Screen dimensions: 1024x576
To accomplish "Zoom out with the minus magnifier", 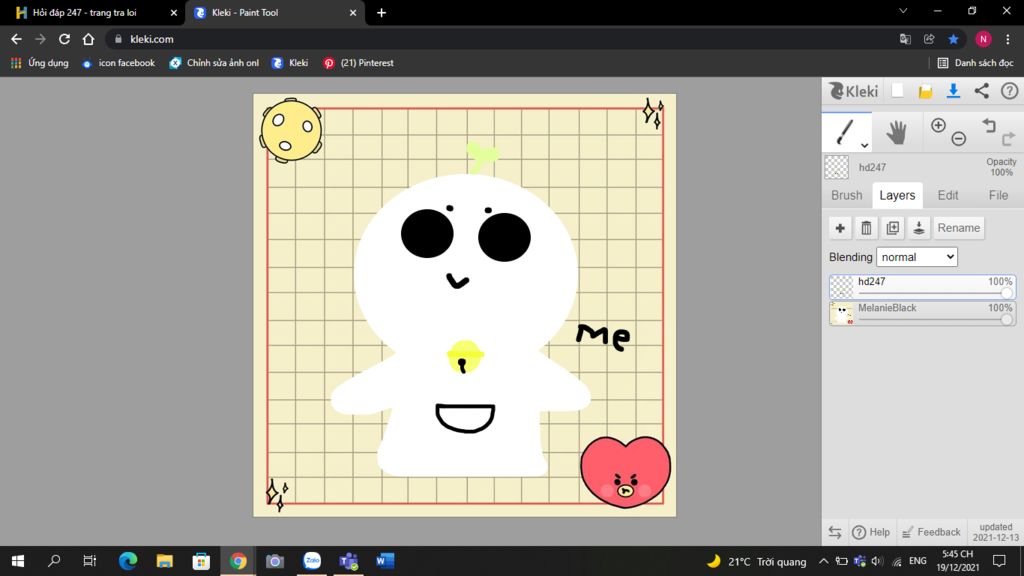I will [x=958, y=138].
